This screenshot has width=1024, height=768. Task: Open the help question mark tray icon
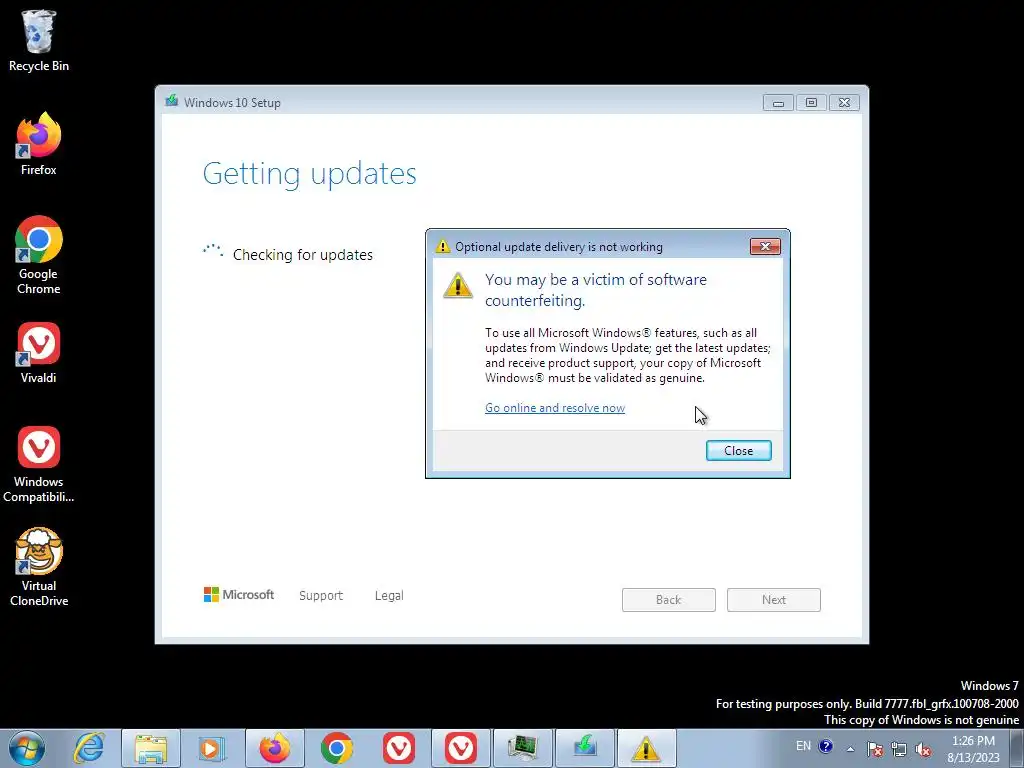[x=825, y=746]
